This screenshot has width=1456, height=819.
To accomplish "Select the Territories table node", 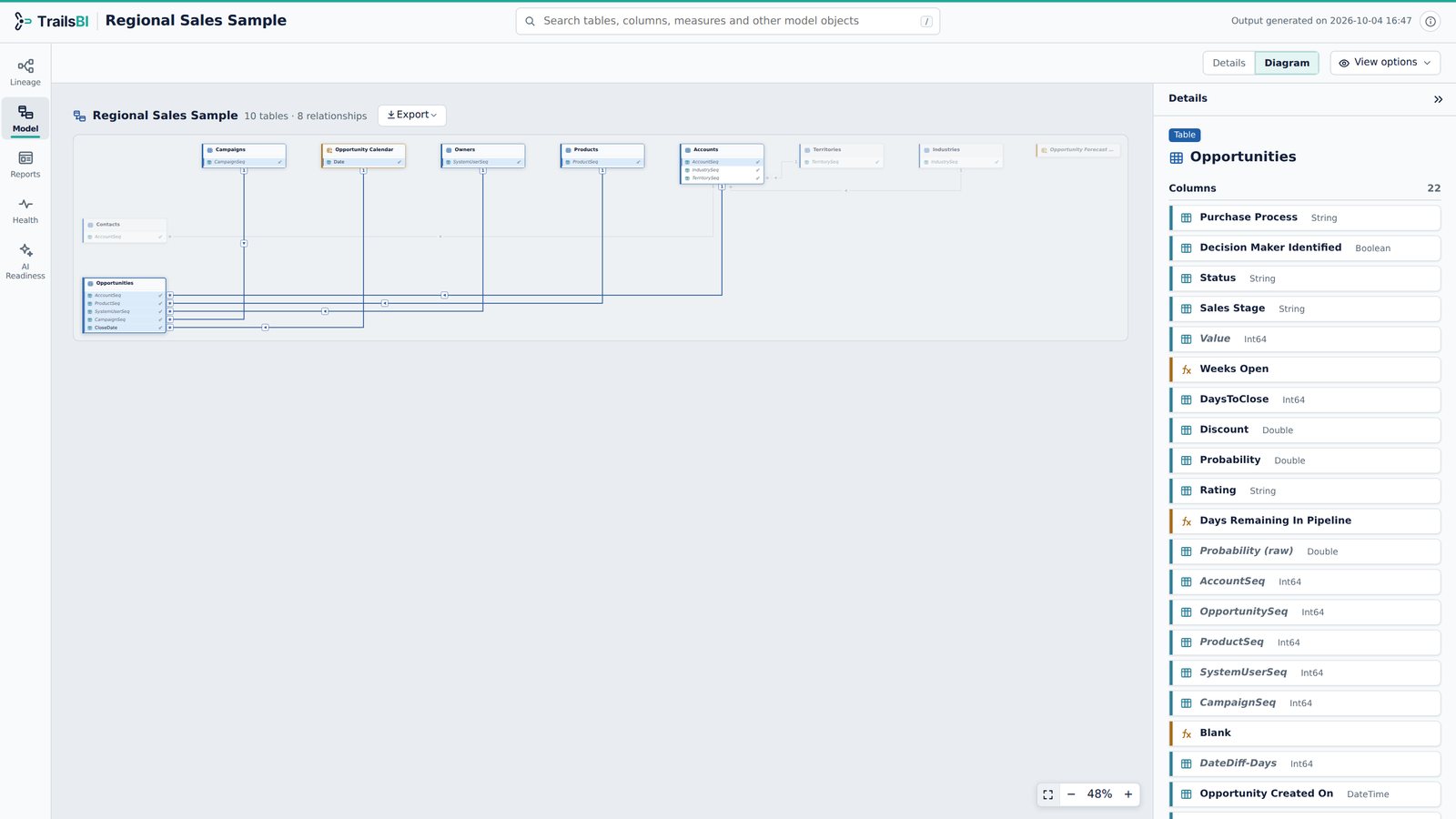I will pyautogui.click(x=842, y=156).
